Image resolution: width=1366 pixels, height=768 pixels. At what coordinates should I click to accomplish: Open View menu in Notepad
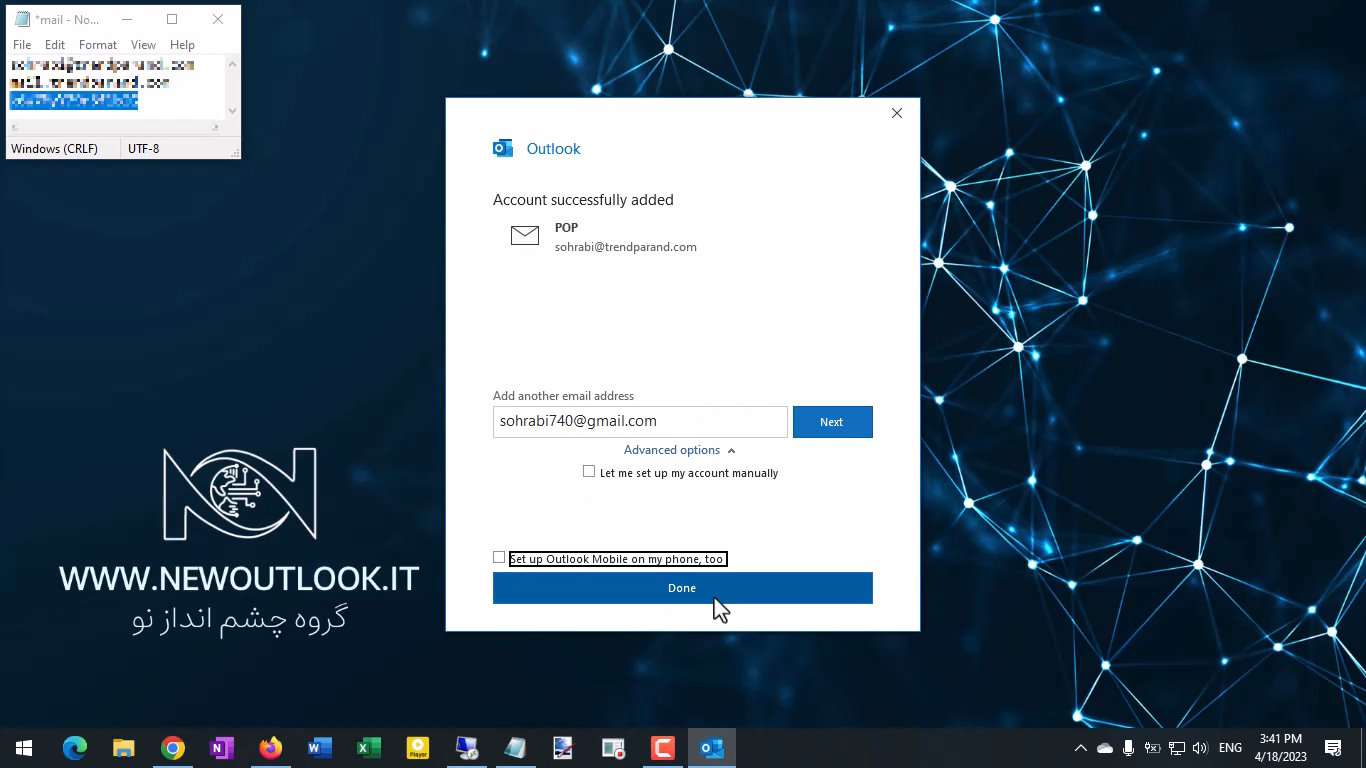pyautogui.click(x=143, y=45)
